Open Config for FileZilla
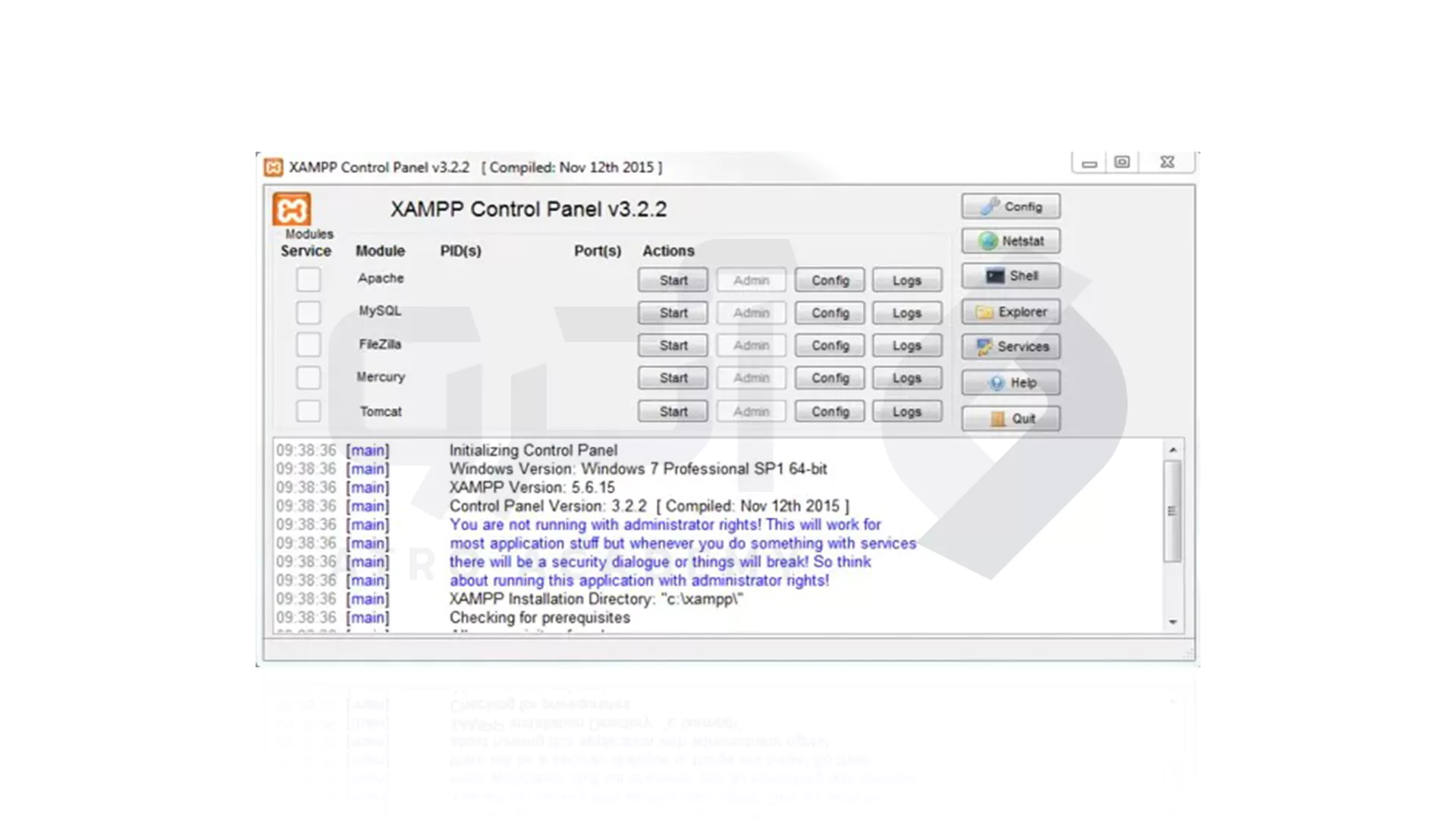Image resolution: width=1456 pixels, height=819 pixels. click(x=829, y=345)
